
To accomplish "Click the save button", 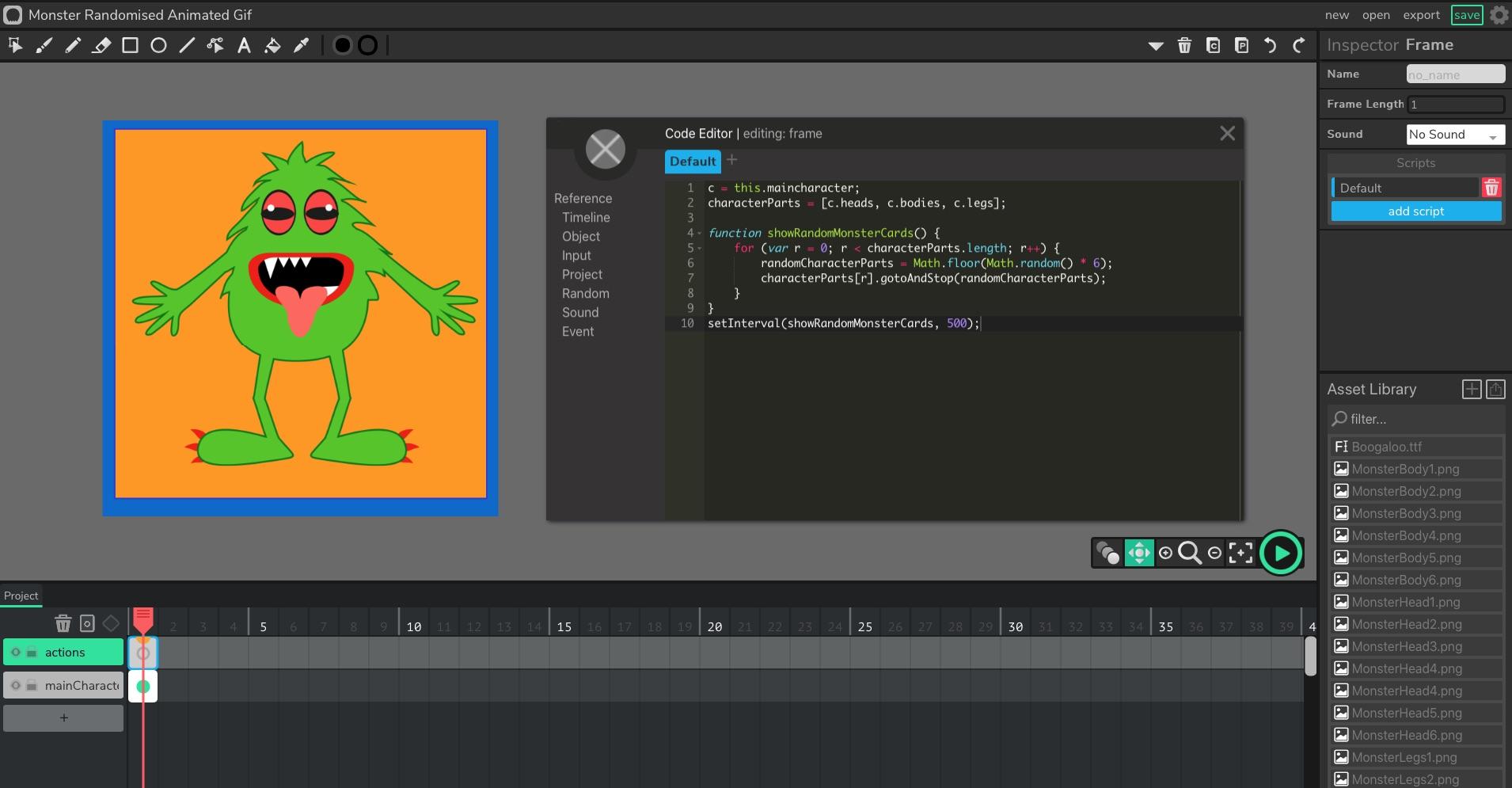I will point(1465,14).
